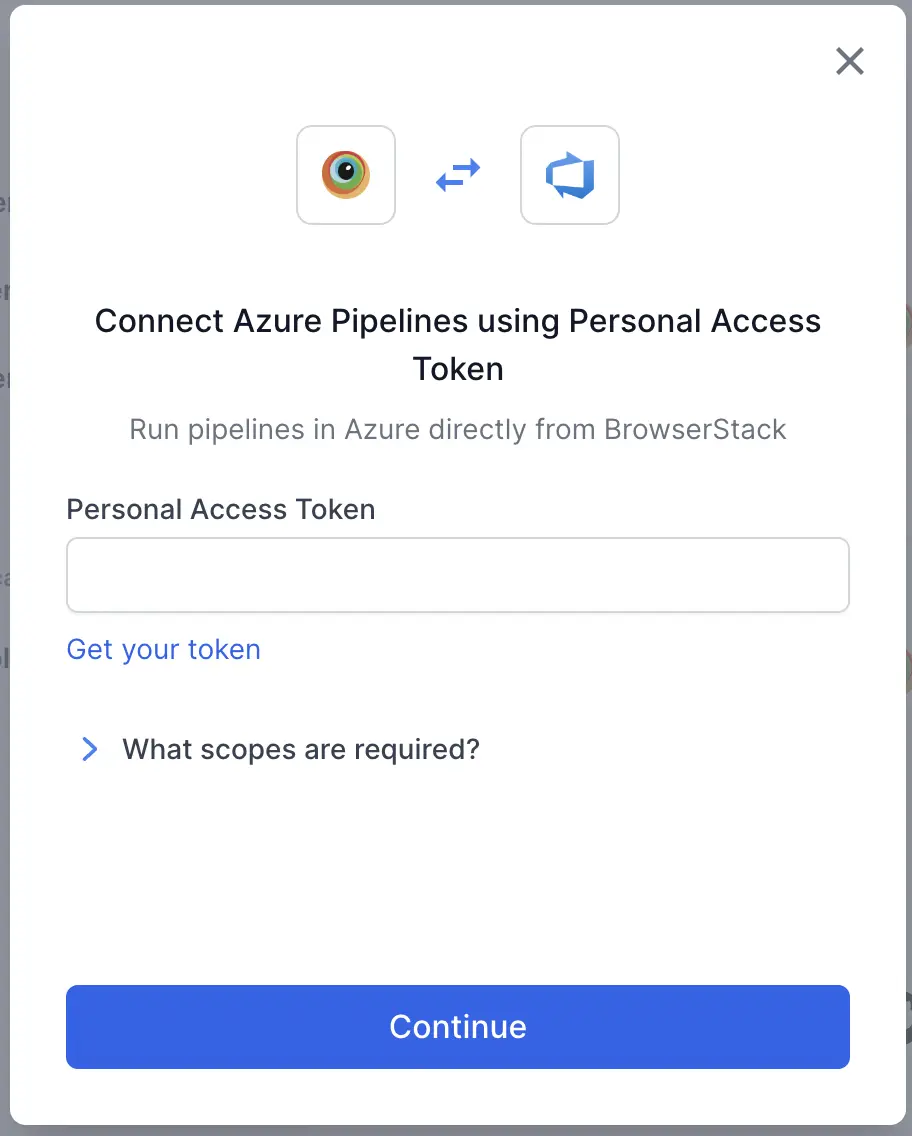
Task: Follow the "Get your token" link
Action: [x=164, y=649]
